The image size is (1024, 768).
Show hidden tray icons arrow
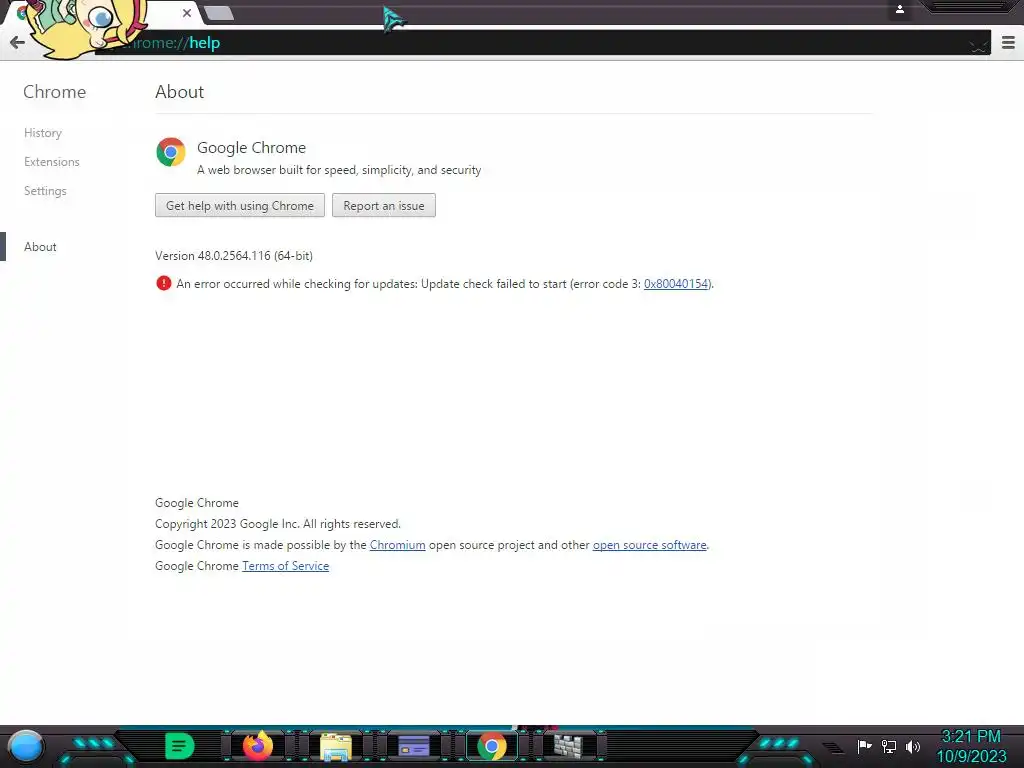click(833, 747)
